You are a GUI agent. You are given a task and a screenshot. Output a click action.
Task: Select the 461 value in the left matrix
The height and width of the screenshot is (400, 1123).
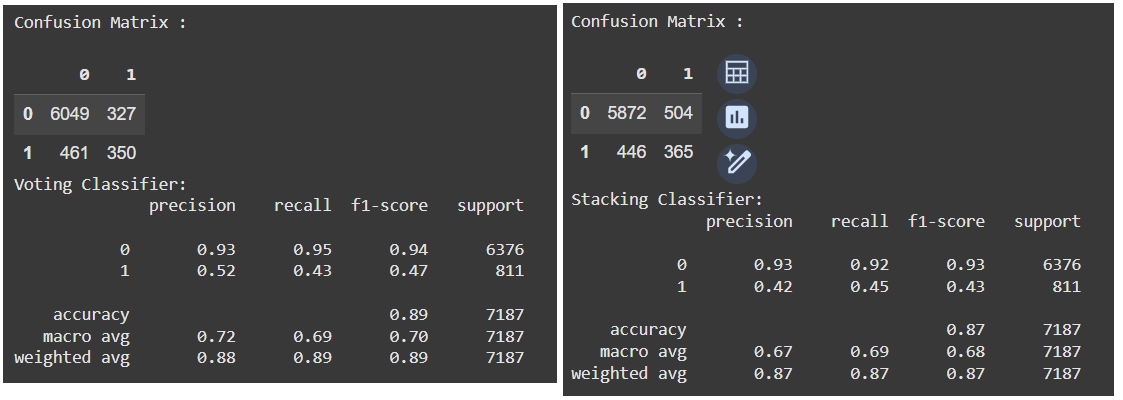74,153
